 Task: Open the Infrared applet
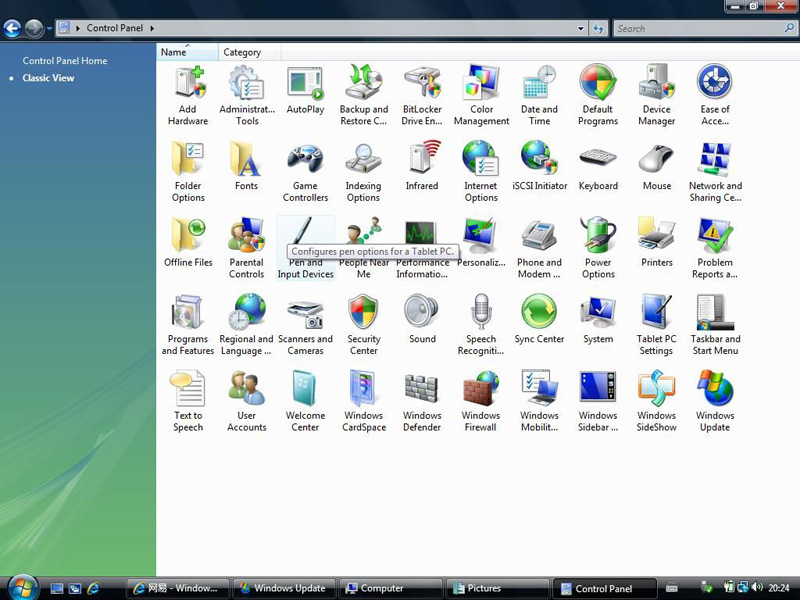pyautogui.click(x=422, y=167)
